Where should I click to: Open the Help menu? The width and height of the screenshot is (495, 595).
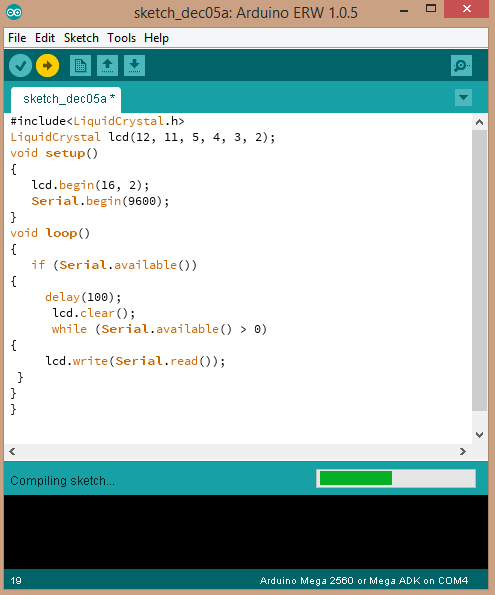point(156,38)
